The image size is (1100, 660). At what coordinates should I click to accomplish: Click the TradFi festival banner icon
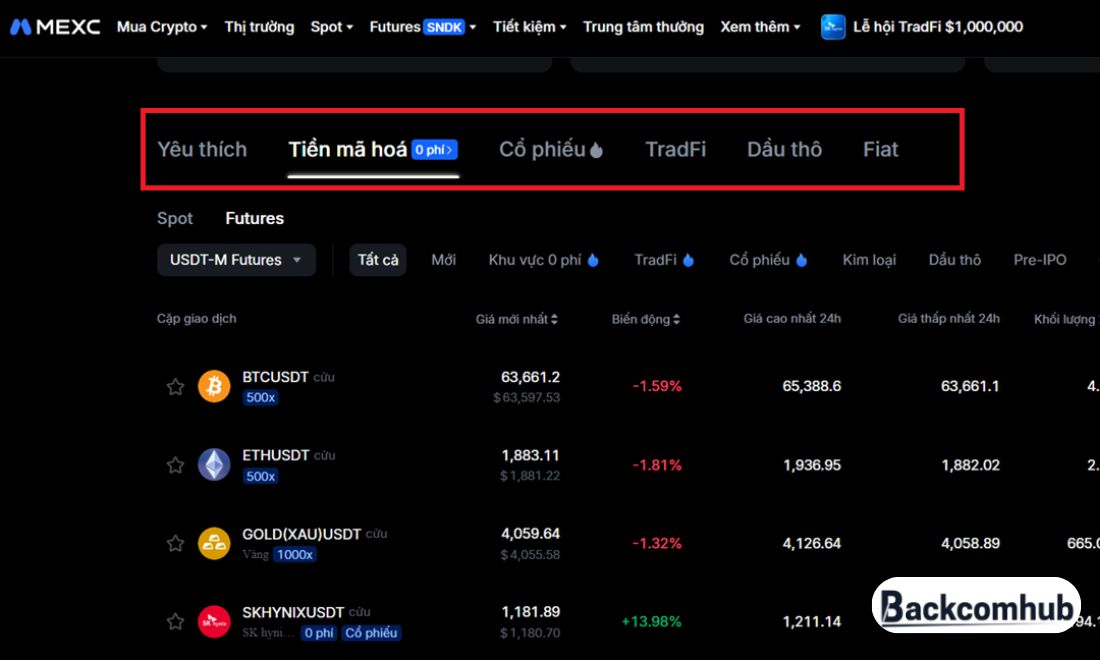[x=833, y=27]
